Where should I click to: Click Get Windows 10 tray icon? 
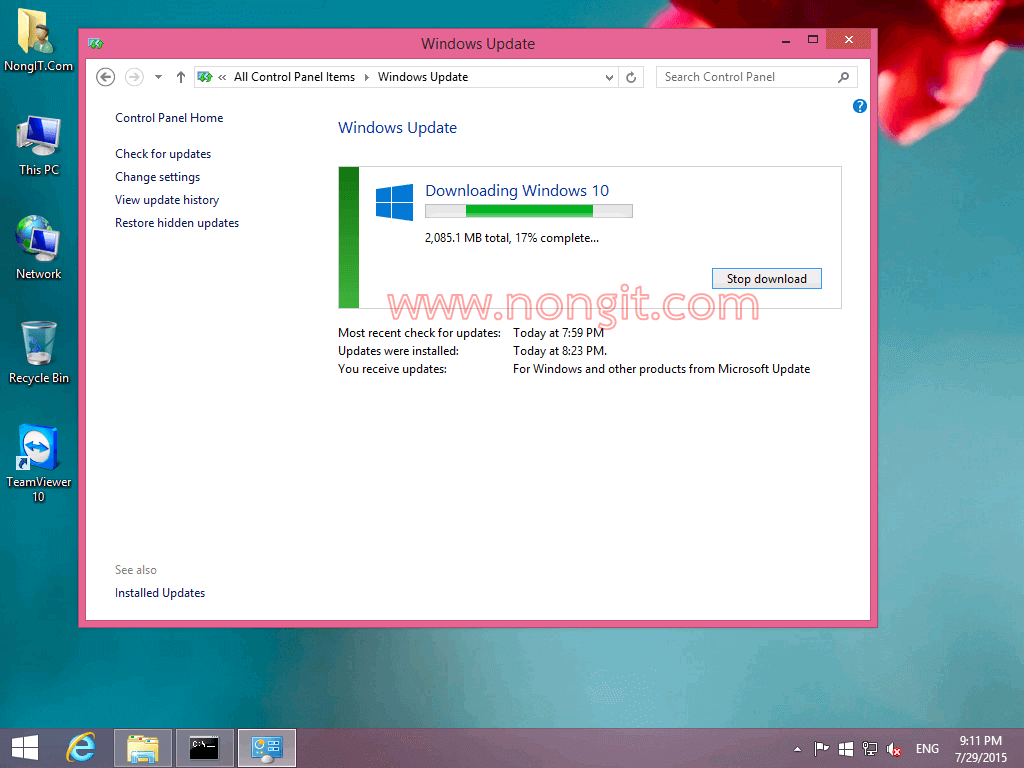[x=846, y=749]
